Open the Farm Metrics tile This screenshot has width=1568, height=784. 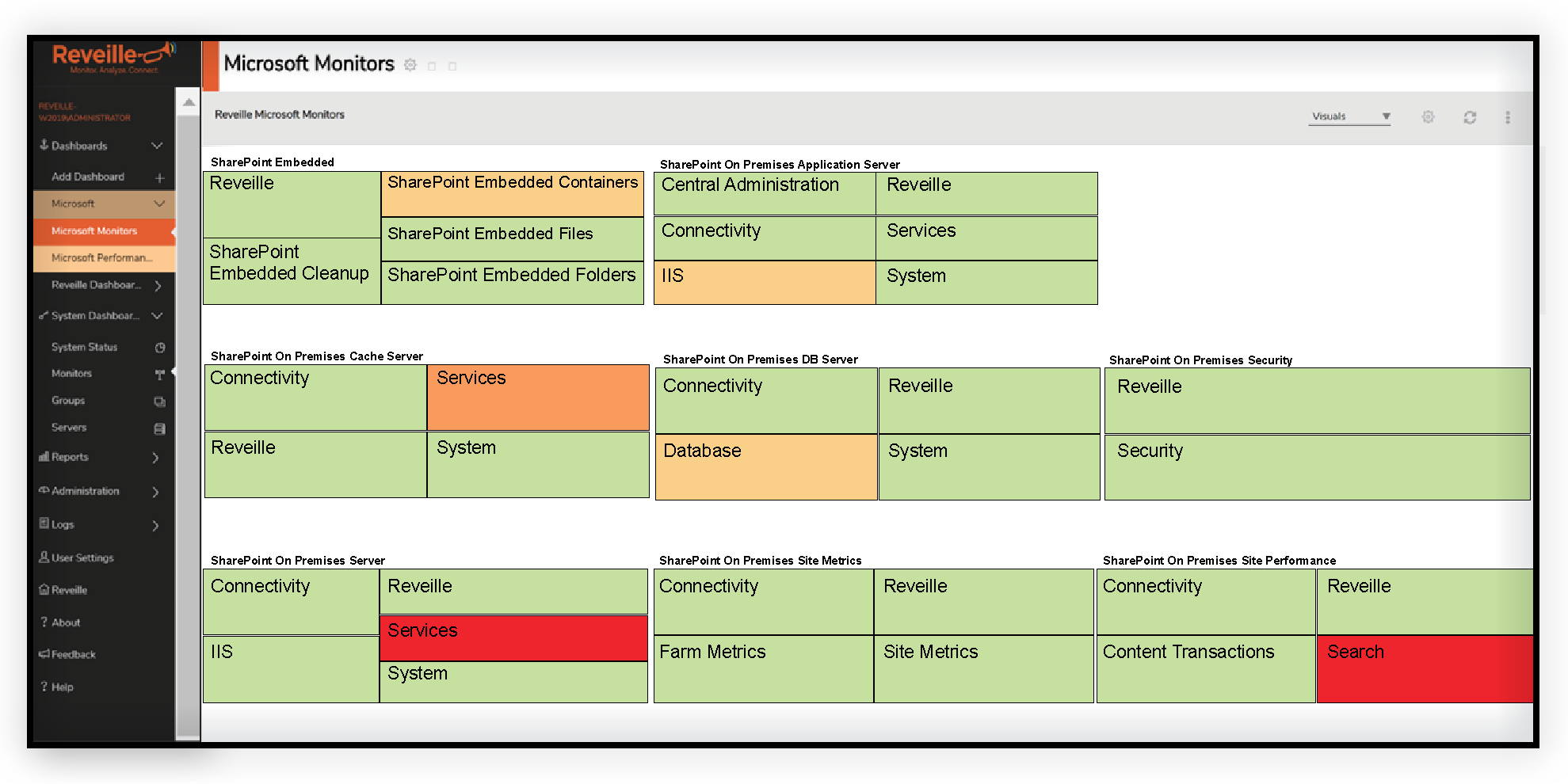[x=763, y=669]
